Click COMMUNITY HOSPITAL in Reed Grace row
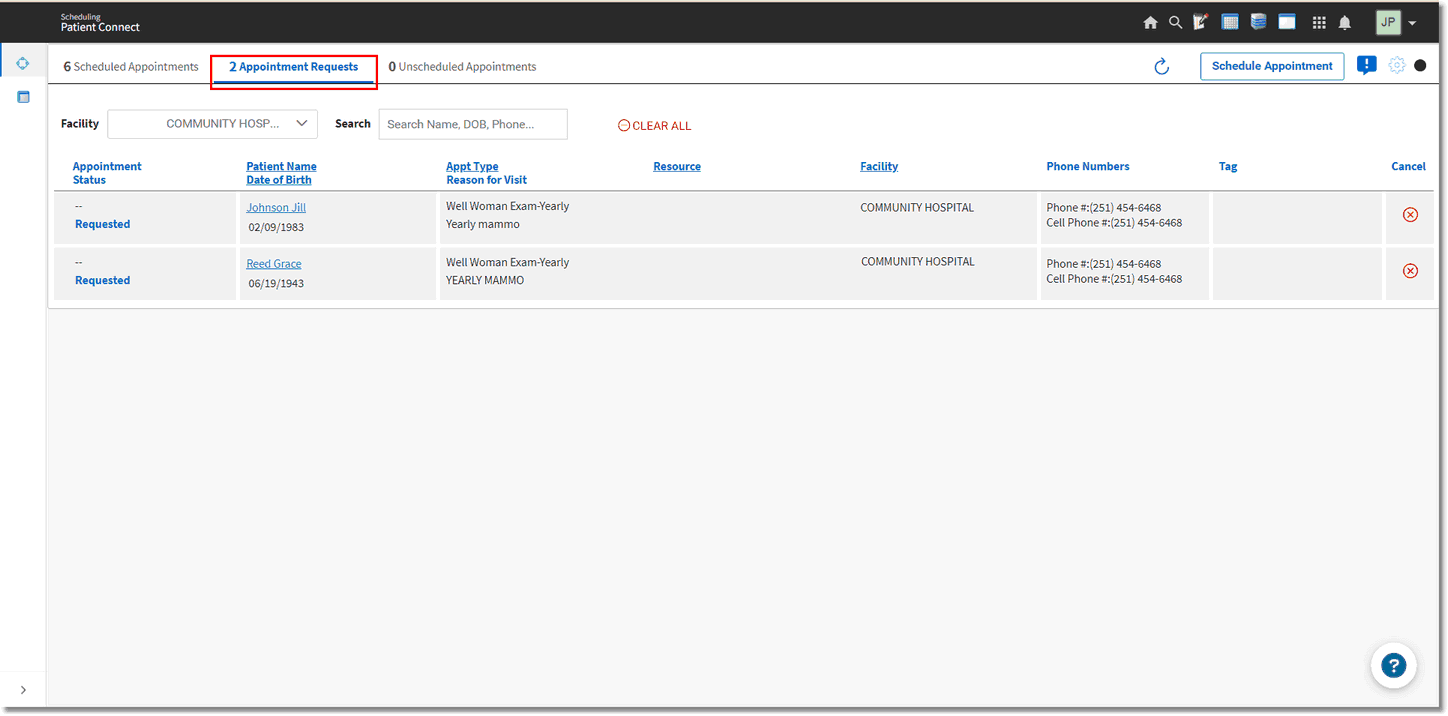The height and width of the screenshot is (716, 1448). pyautogui.click(x=917, y=262)
